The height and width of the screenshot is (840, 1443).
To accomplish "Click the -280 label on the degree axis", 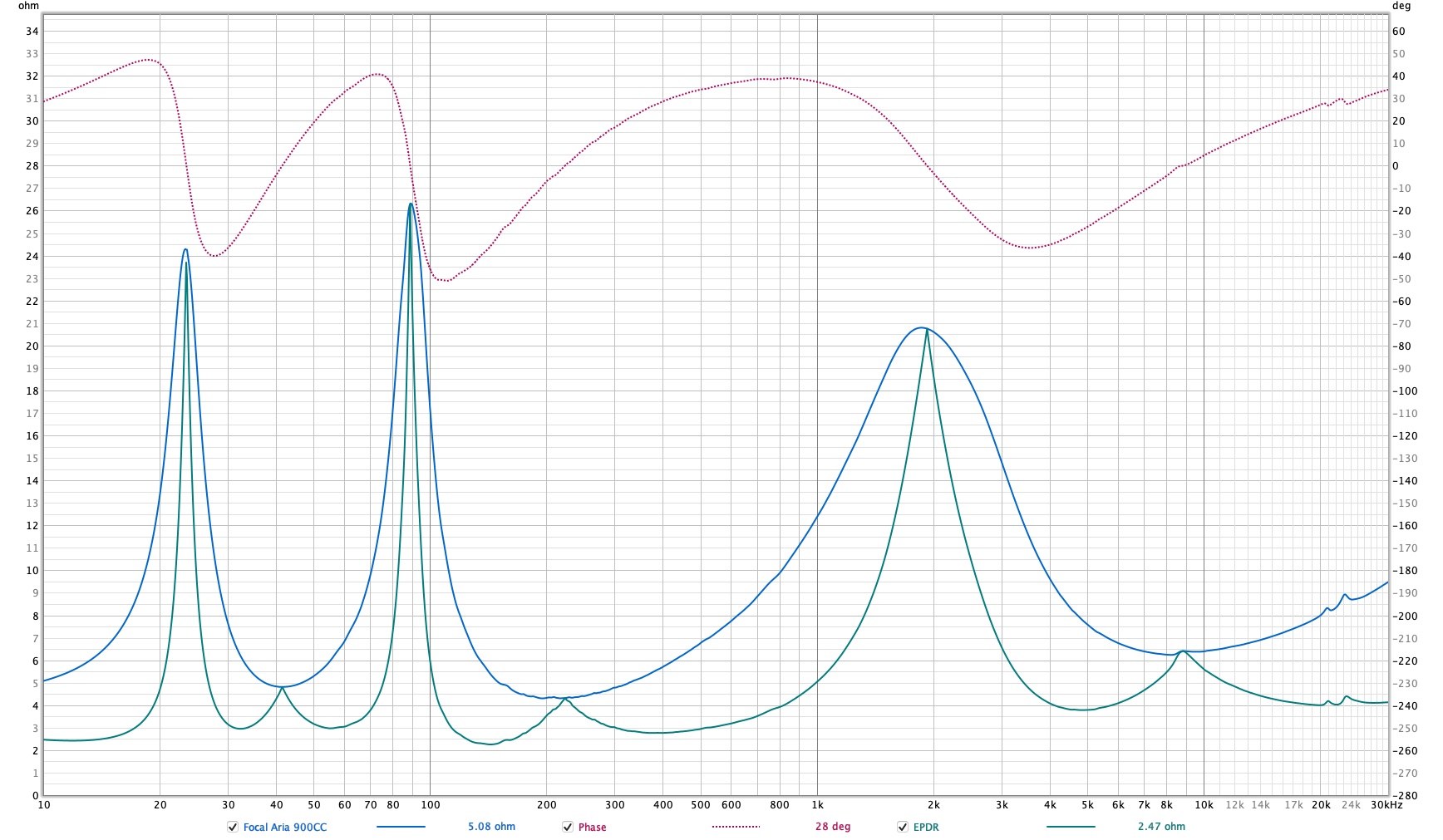I will pos(1405,795).
